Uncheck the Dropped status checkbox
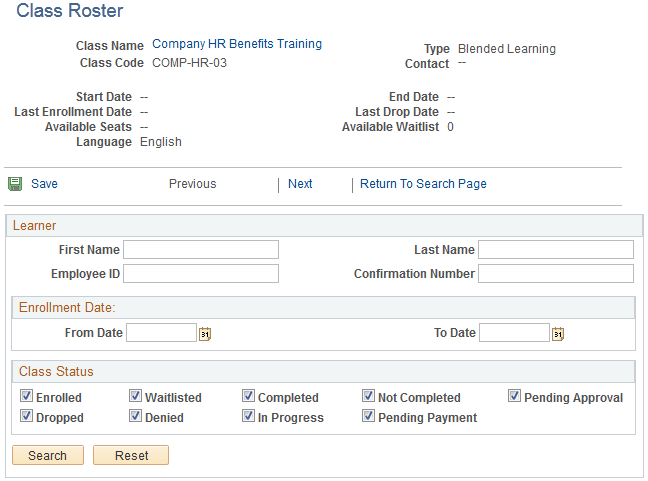 tap(26, 416)
